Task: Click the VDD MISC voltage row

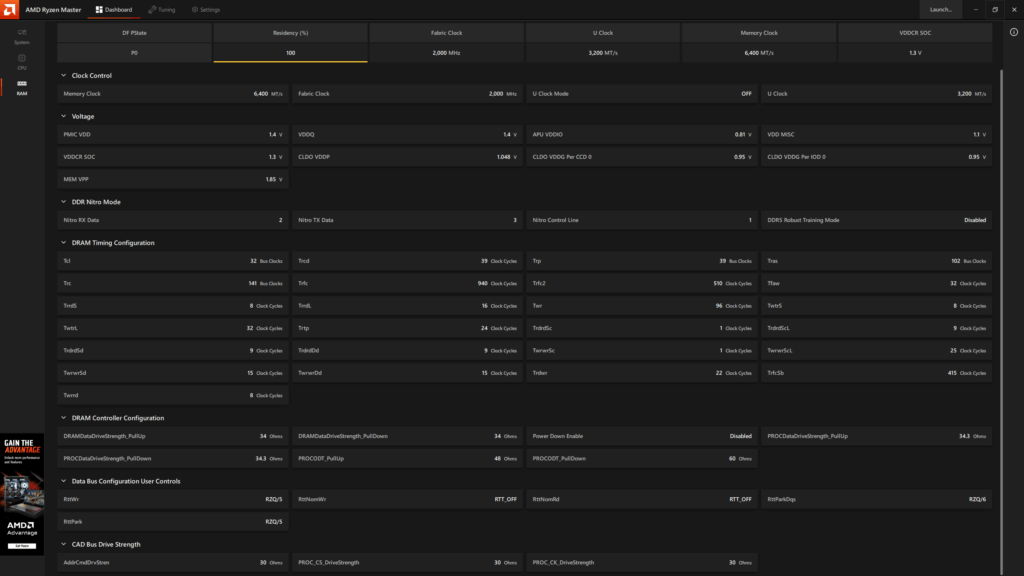Action: click(876, 135)
